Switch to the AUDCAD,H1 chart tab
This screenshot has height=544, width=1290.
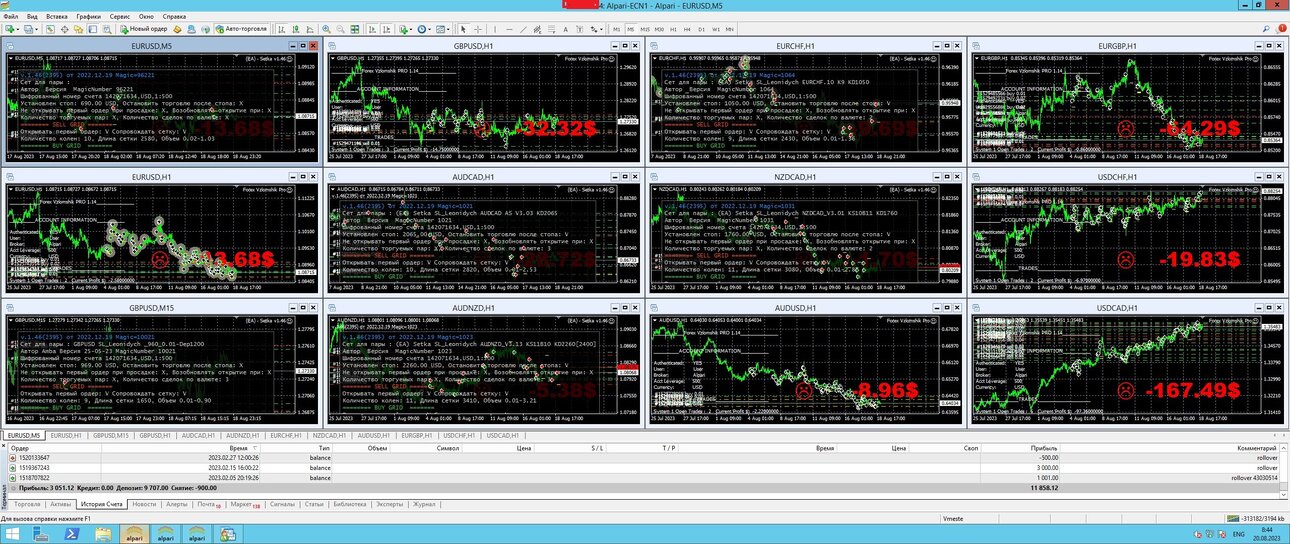coord(198,435)
